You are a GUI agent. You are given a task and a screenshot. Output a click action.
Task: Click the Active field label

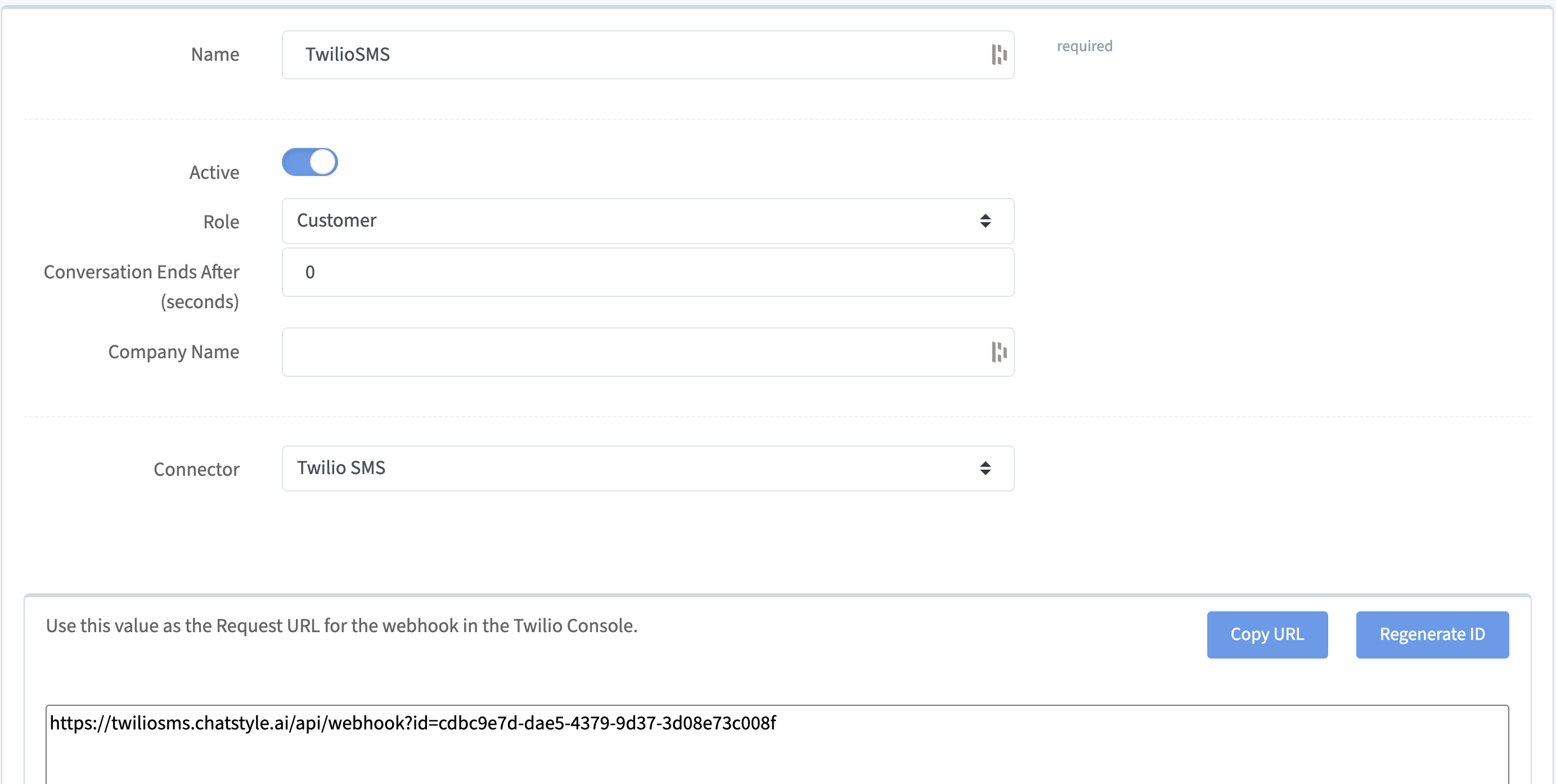click(214, 172)
